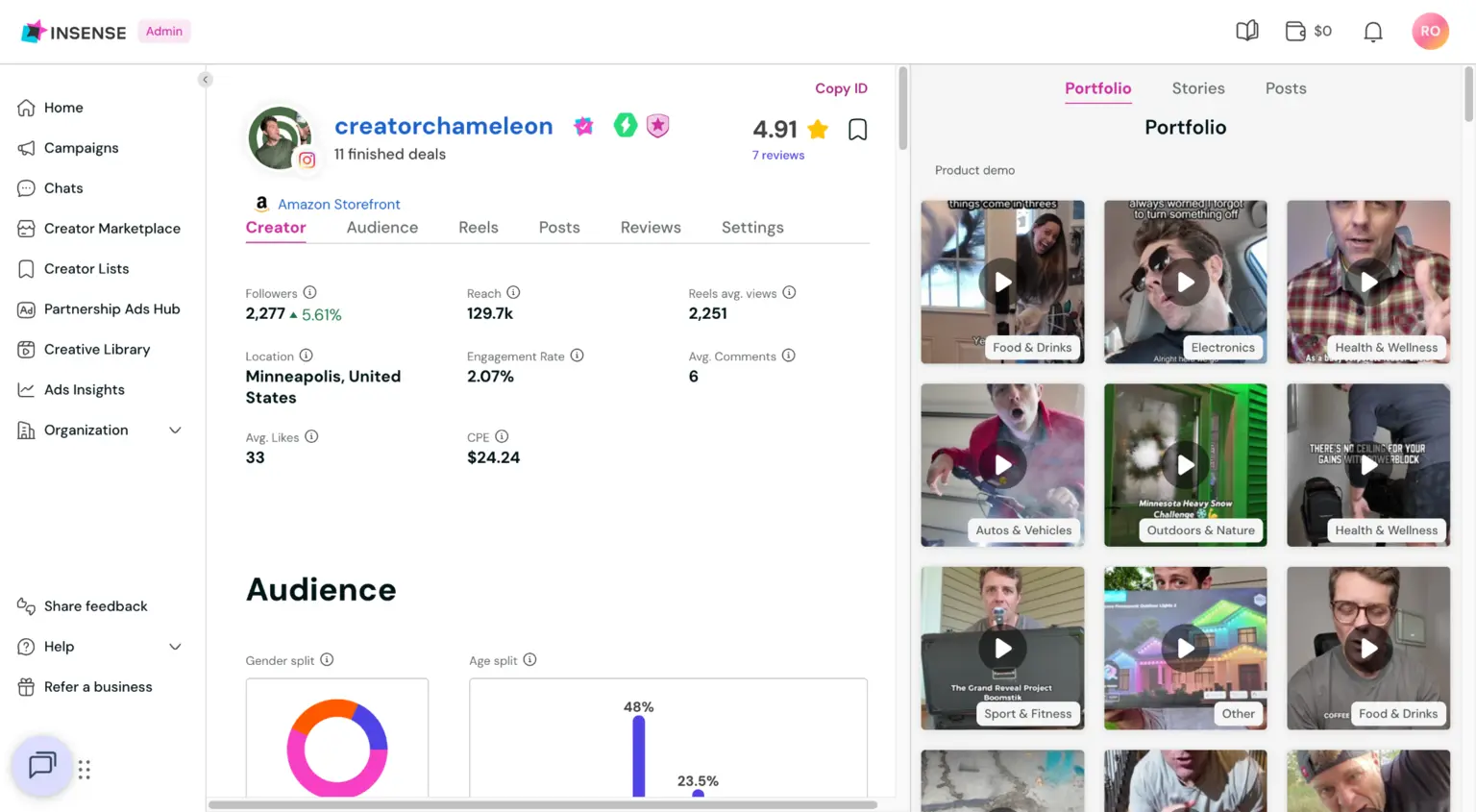Open Partnership Ads Hub

click(98, 309)
